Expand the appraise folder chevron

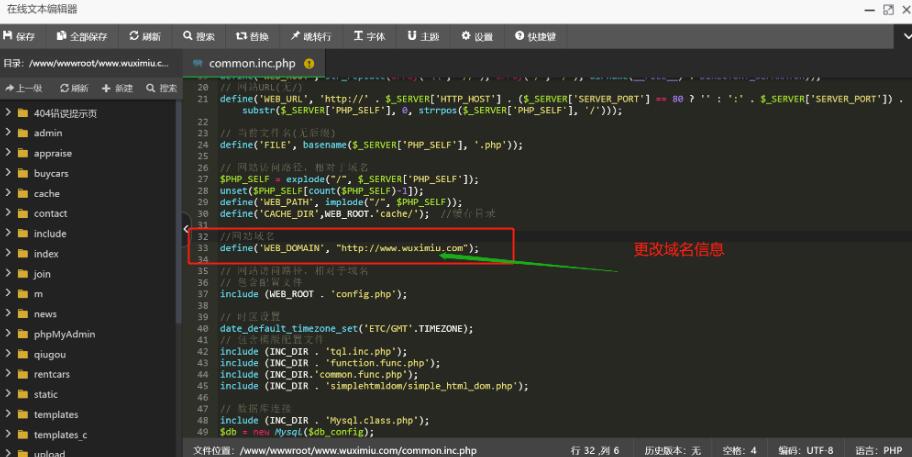8,153
